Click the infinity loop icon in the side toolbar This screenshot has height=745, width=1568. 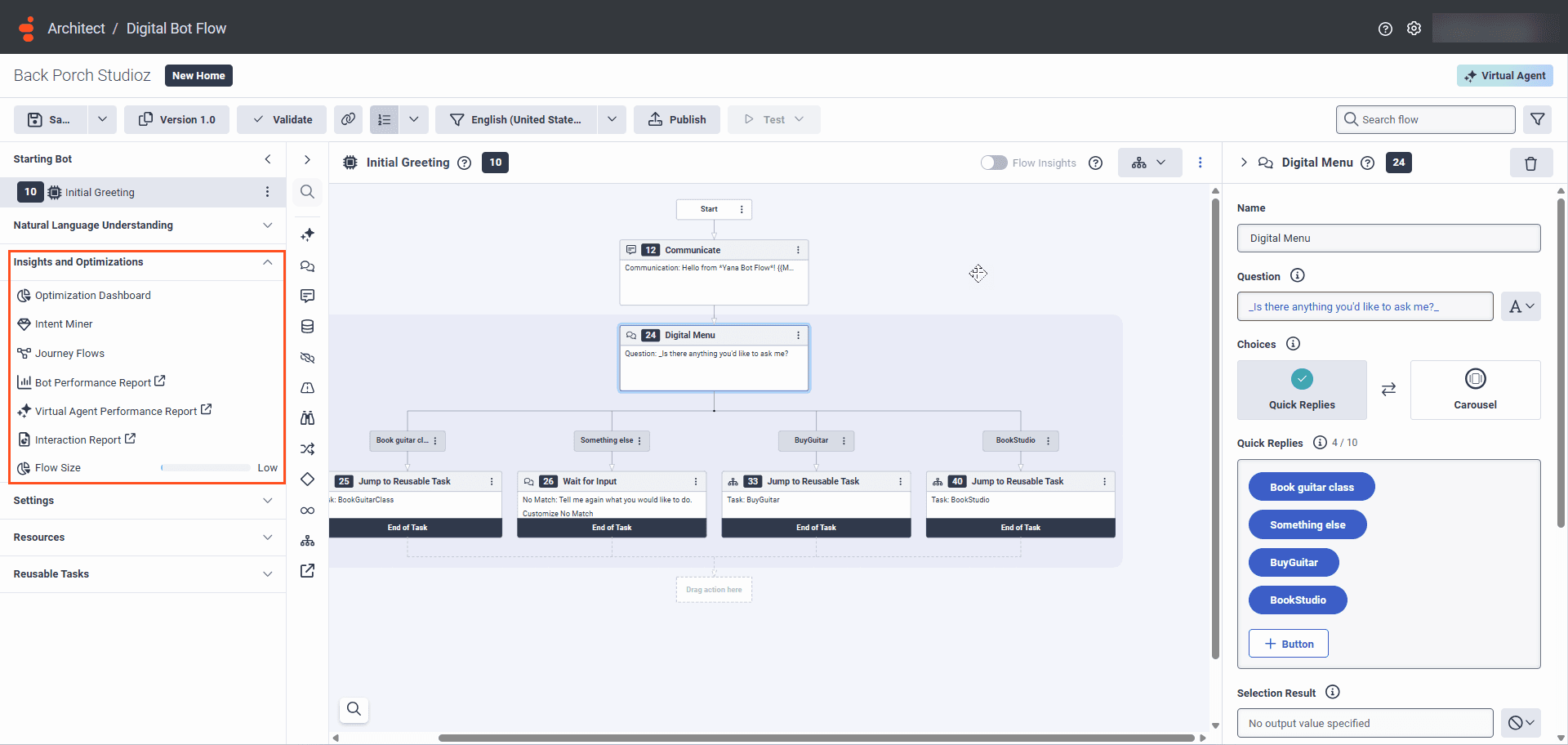[307, 510]
